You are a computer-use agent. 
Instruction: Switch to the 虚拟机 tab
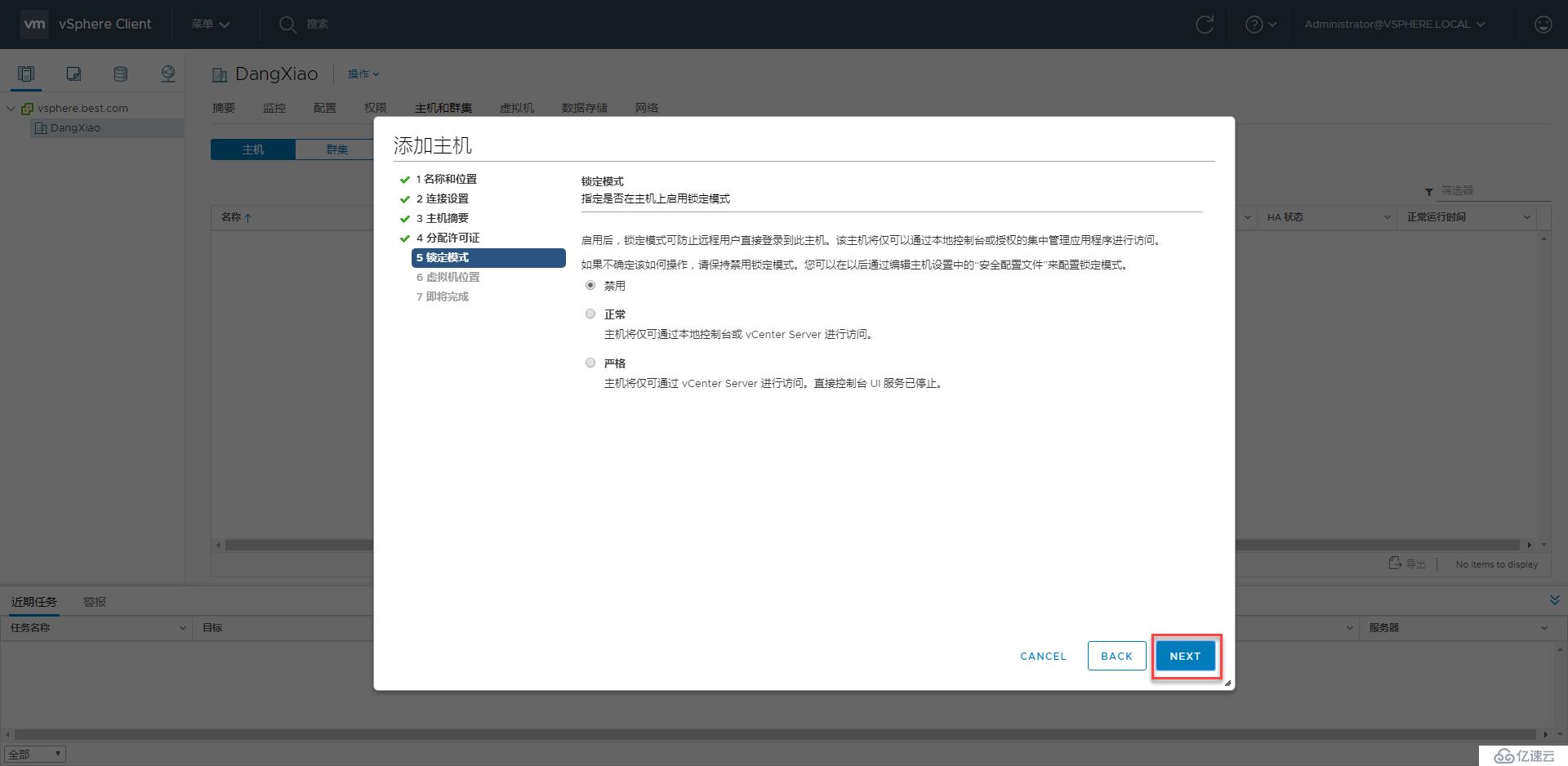(517, 108)
